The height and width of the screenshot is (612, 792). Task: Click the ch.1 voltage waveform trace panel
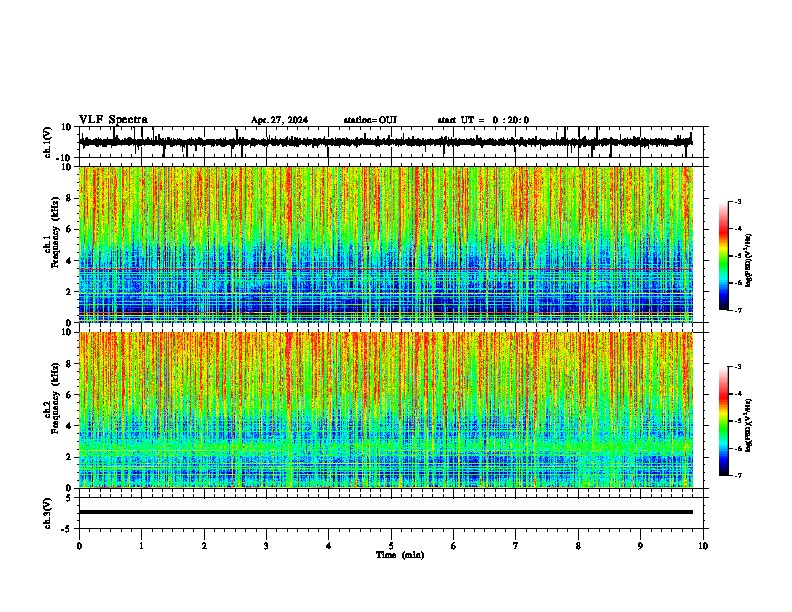[x=391, y=142]
